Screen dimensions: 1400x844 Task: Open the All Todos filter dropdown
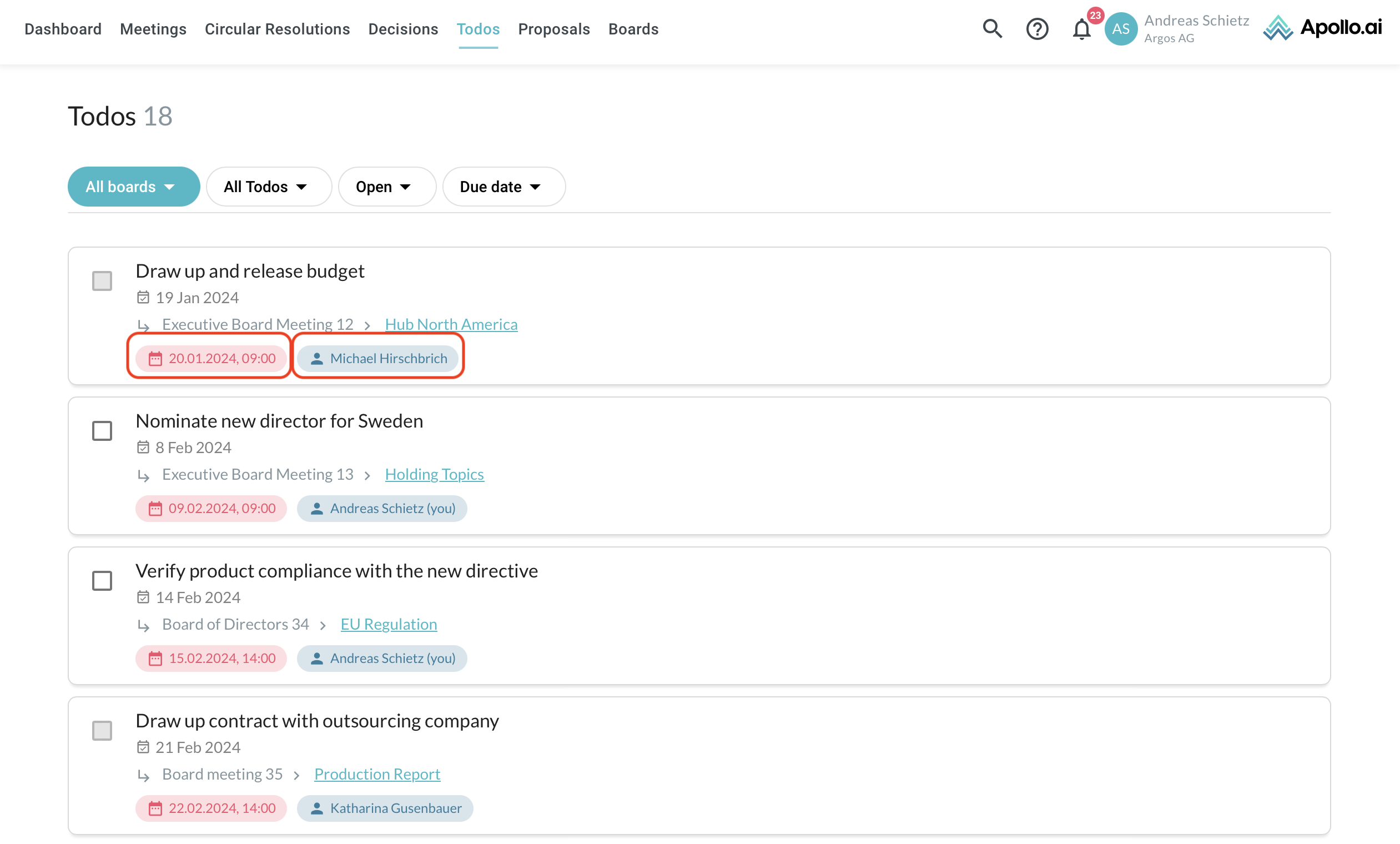click(x=268, y=187)
